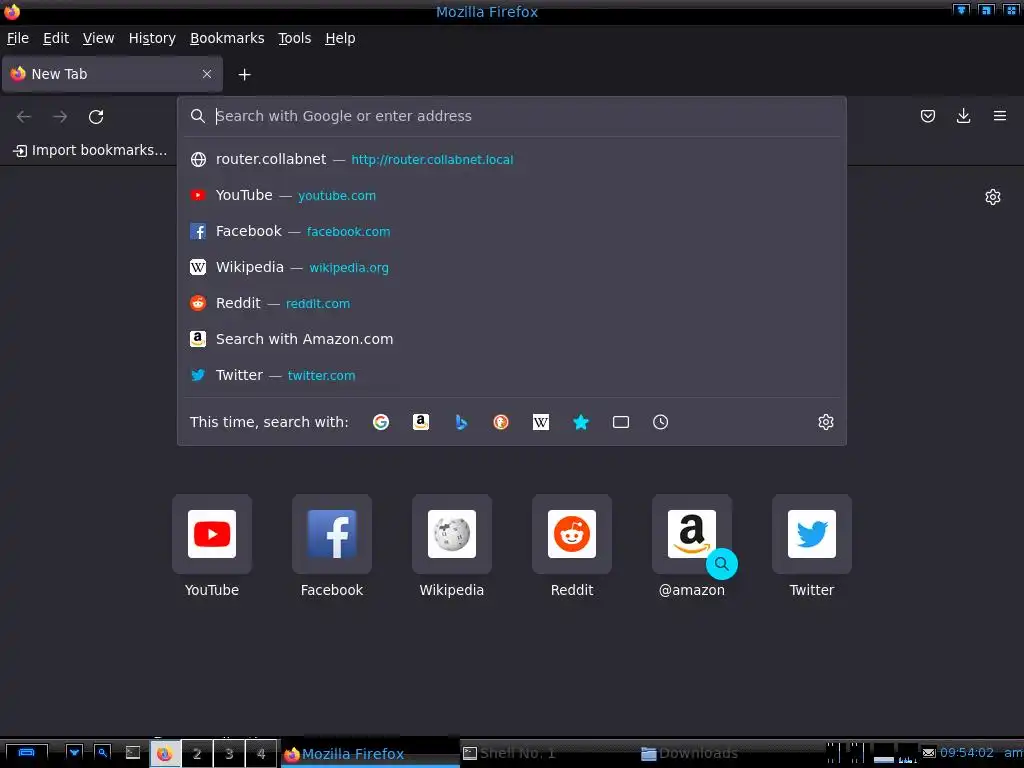Activate Shell No. 1 taskbar entry

point(549,754)
